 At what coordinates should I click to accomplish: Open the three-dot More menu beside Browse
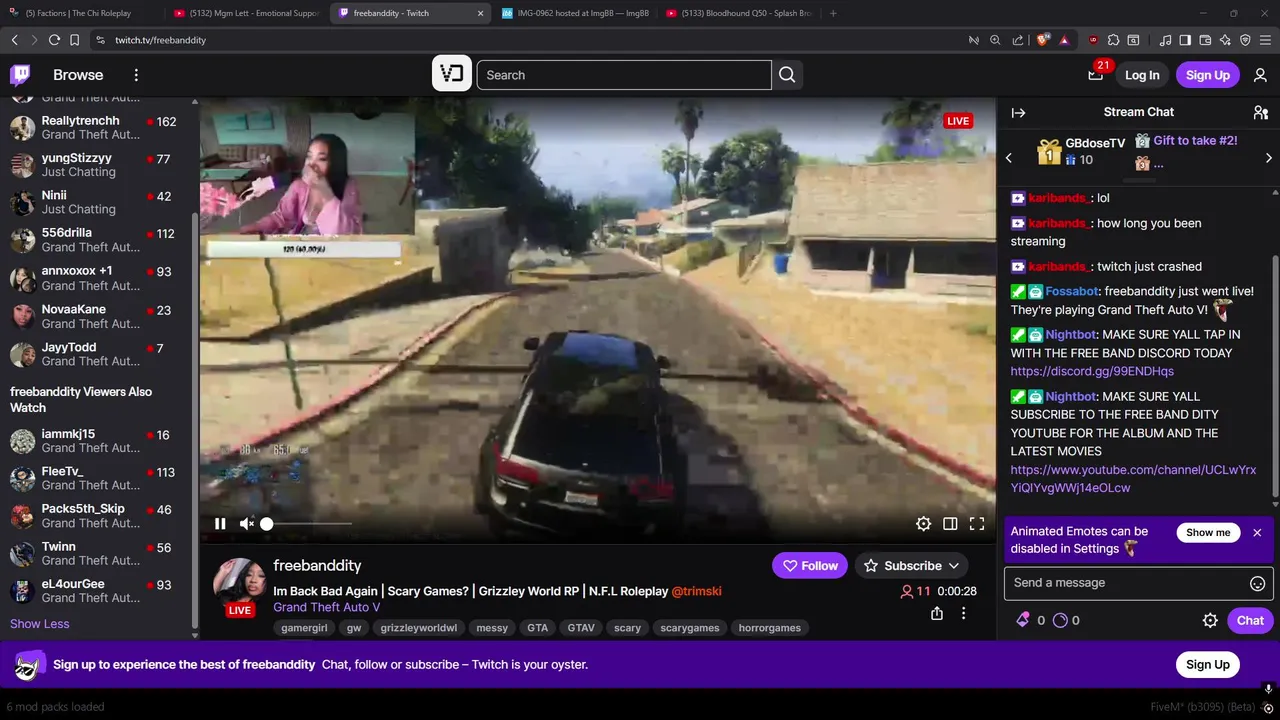[x=136, y=75]
